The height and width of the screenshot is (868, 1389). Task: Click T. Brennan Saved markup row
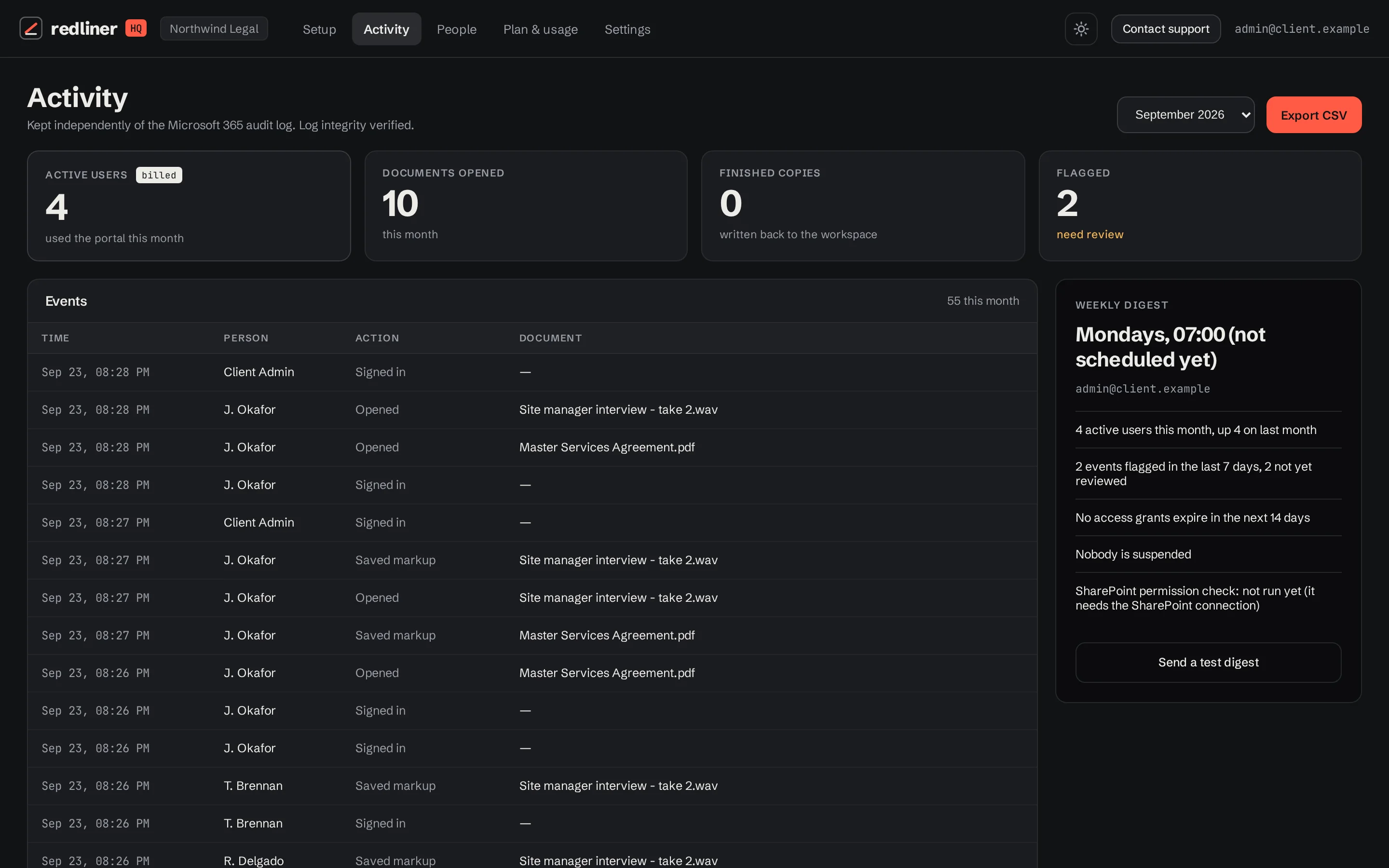tap(532, 786)
